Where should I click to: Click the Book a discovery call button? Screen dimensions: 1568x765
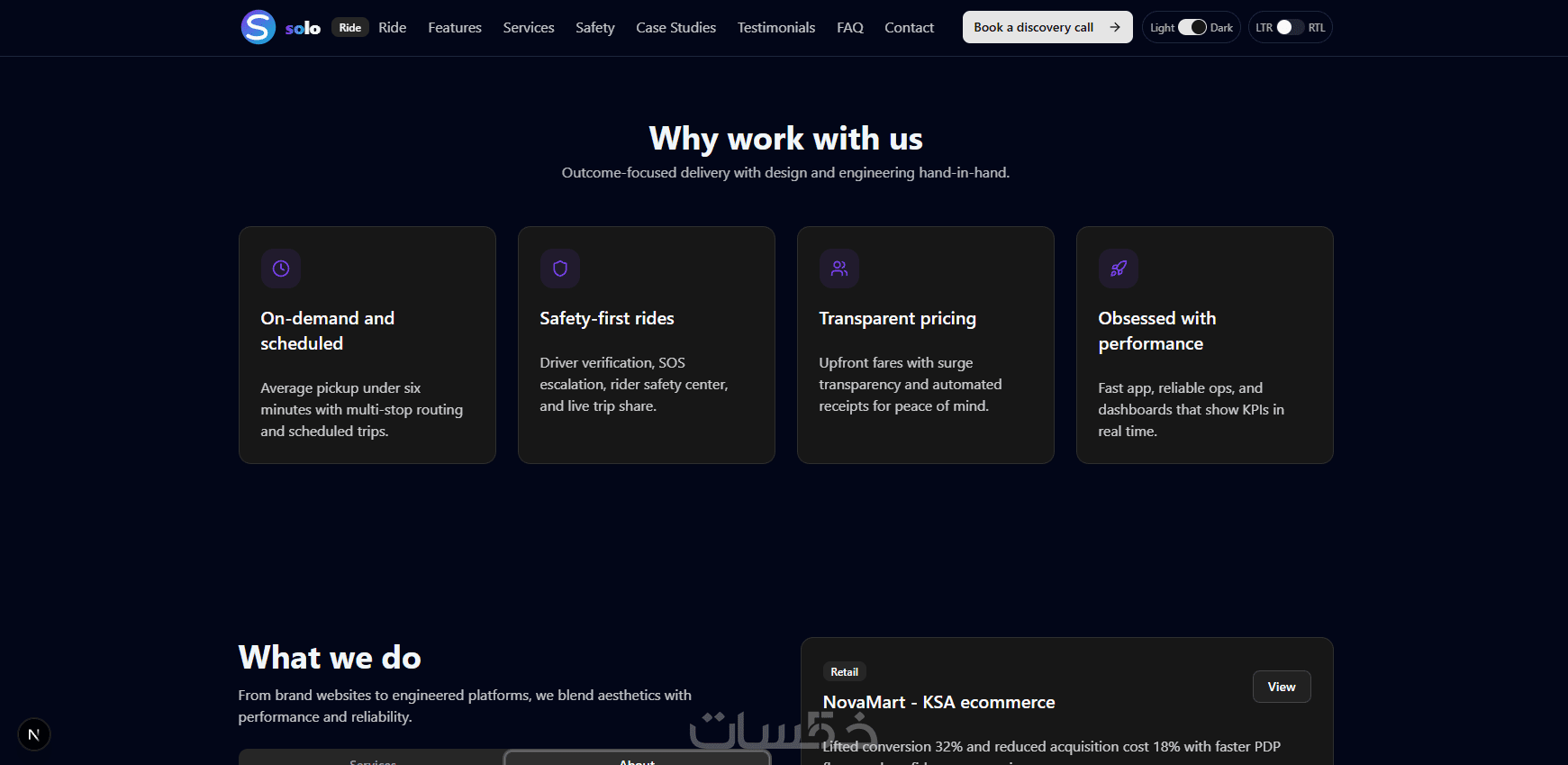[x=1047, y=27]
